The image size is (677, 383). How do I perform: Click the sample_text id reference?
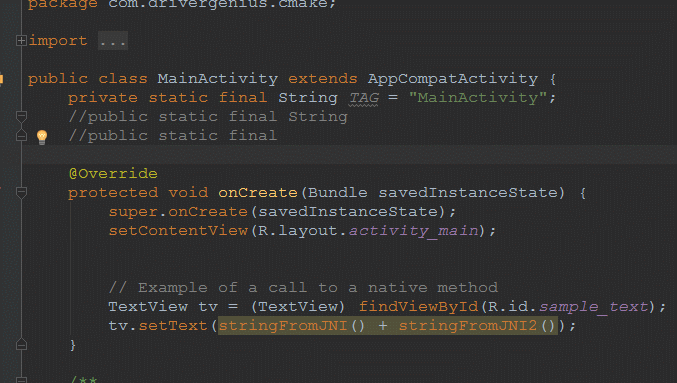pos(594,307)
